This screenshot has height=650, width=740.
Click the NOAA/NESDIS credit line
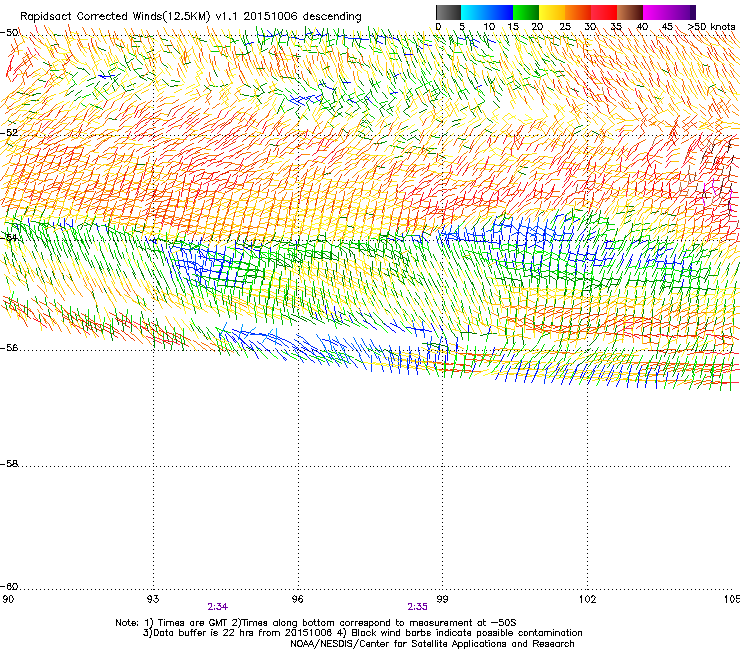432,644
